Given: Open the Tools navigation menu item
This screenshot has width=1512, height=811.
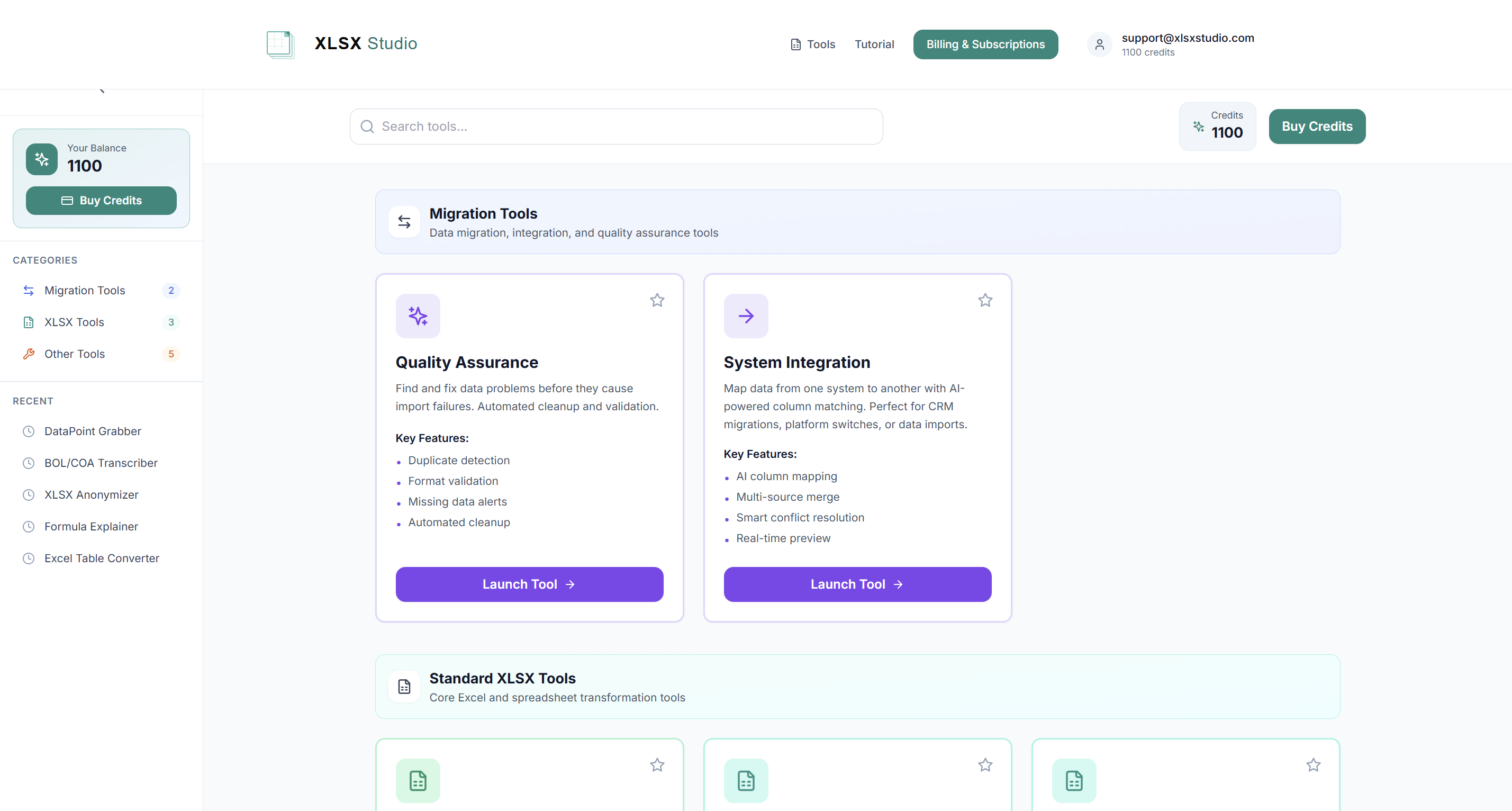Looking at the screenshot, I should tap(812, 44).
